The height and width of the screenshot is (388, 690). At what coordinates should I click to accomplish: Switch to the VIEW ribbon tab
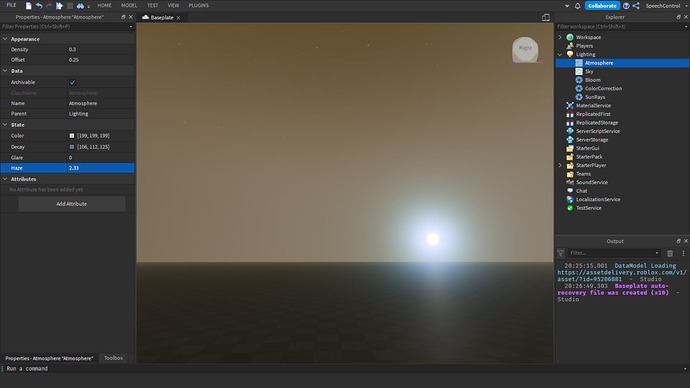173,5
